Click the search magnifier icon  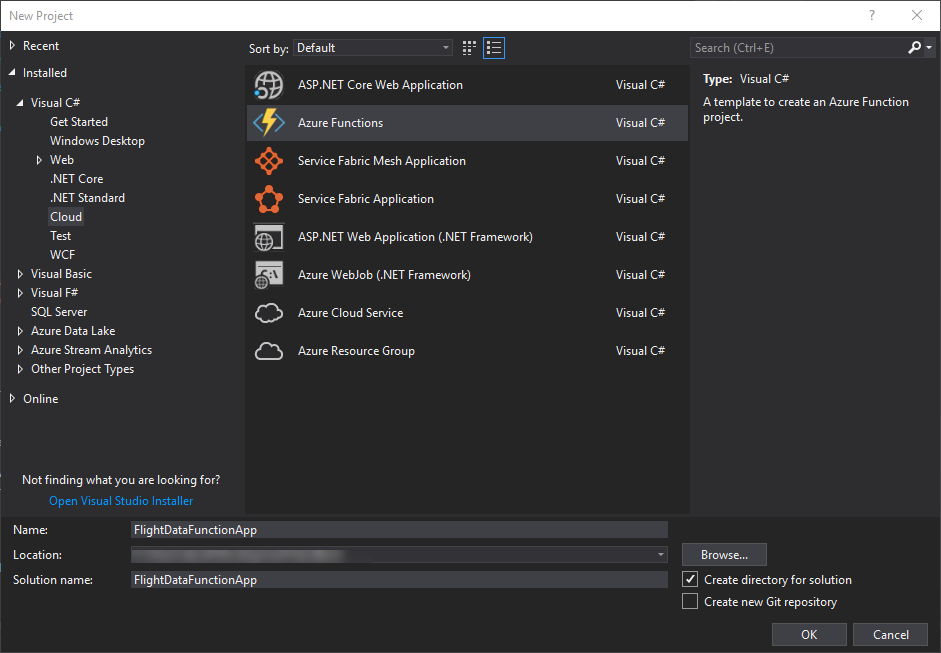[914, 47]
